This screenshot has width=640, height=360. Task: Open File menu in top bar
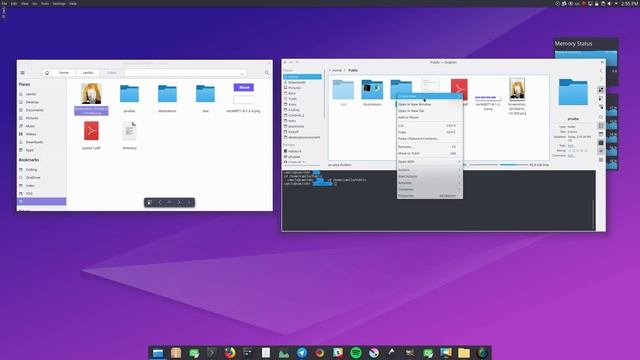[x=4, y=3]
